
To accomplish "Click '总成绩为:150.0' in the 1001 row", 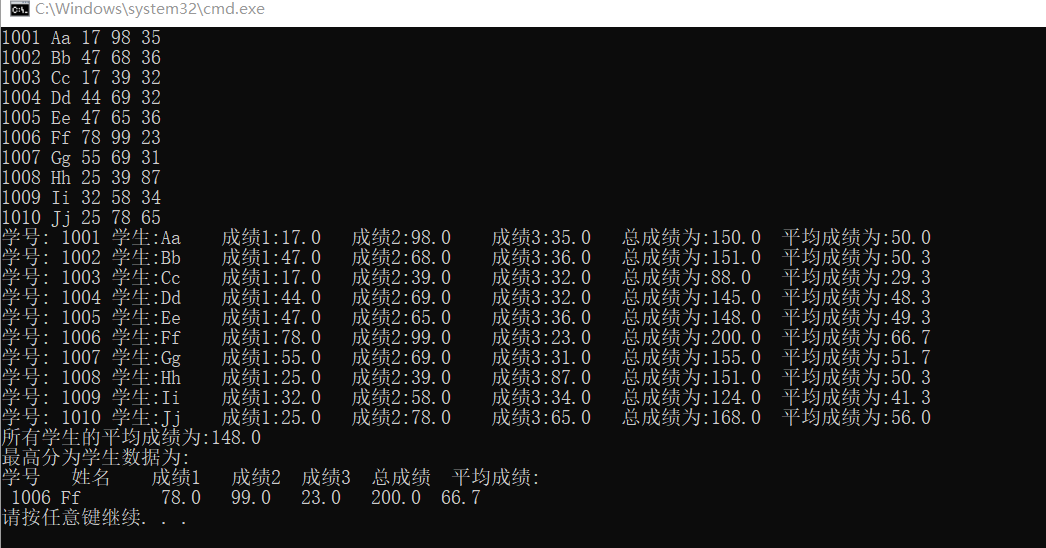I will click(691, 238).
